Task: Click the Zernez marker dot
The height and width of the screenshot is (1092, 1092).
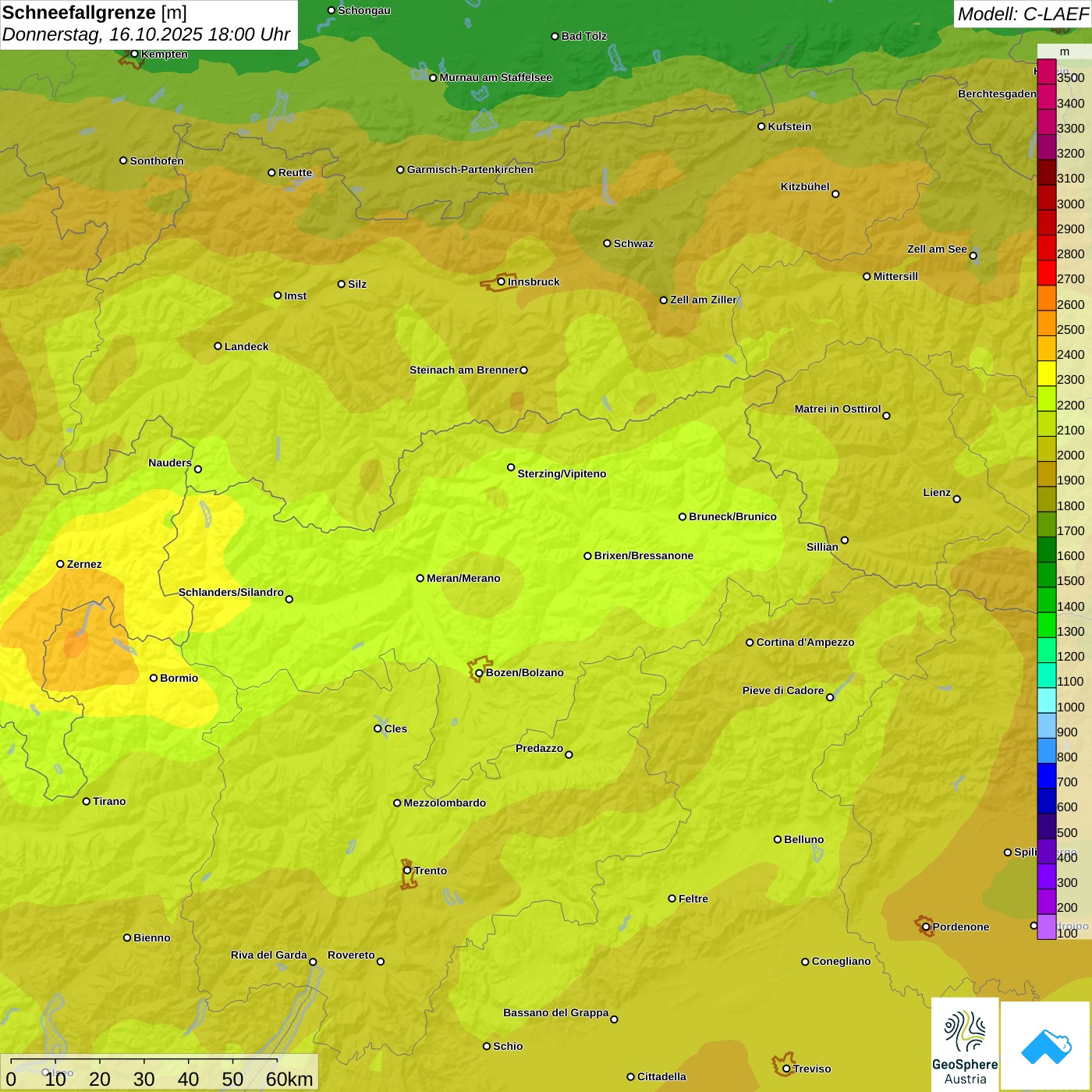Action: click(60, 564)
